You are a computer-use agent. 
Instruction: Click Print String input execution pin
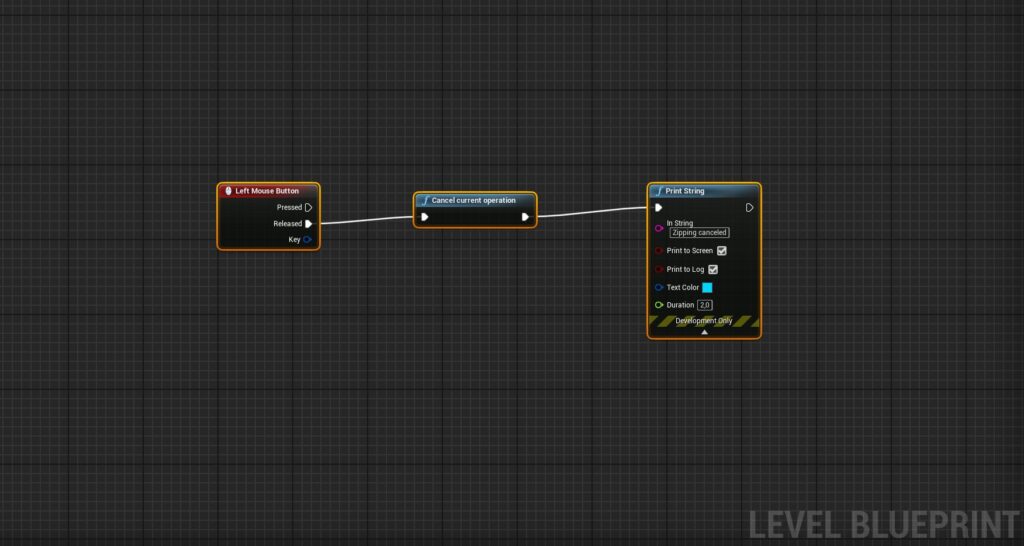point(658,208)
